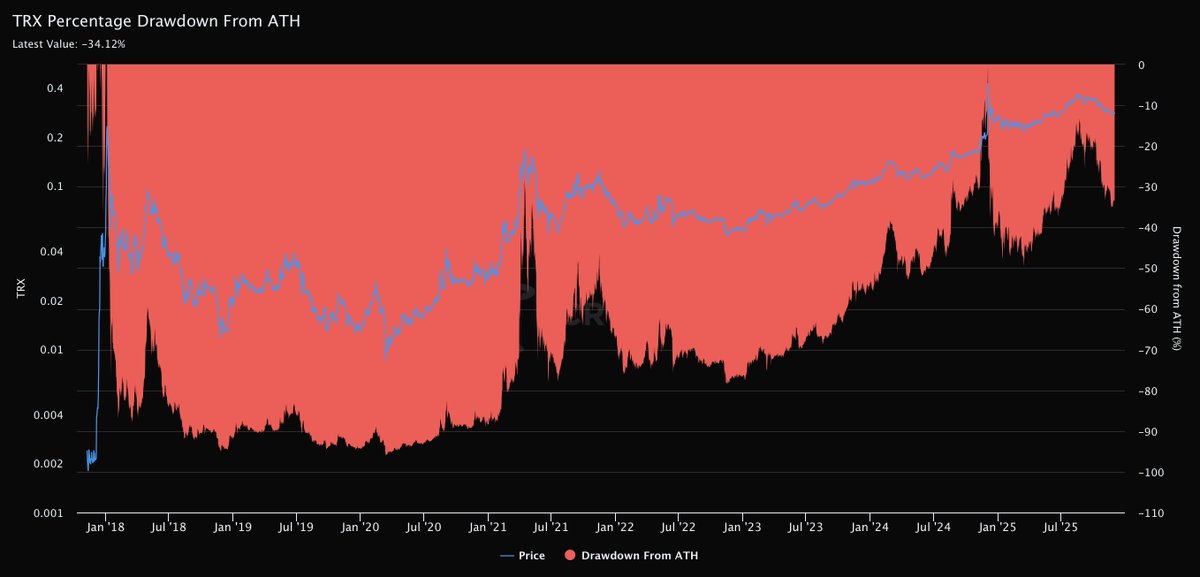Click the 0.001 tick on the TRX axis

coord(50,513)
